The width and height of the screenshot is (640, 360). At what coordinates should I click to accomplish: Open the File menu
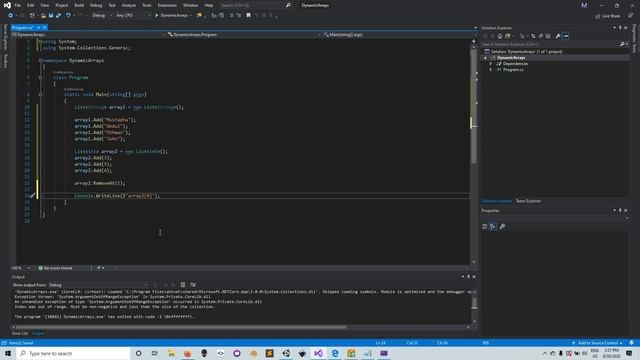tap(18, 5)
